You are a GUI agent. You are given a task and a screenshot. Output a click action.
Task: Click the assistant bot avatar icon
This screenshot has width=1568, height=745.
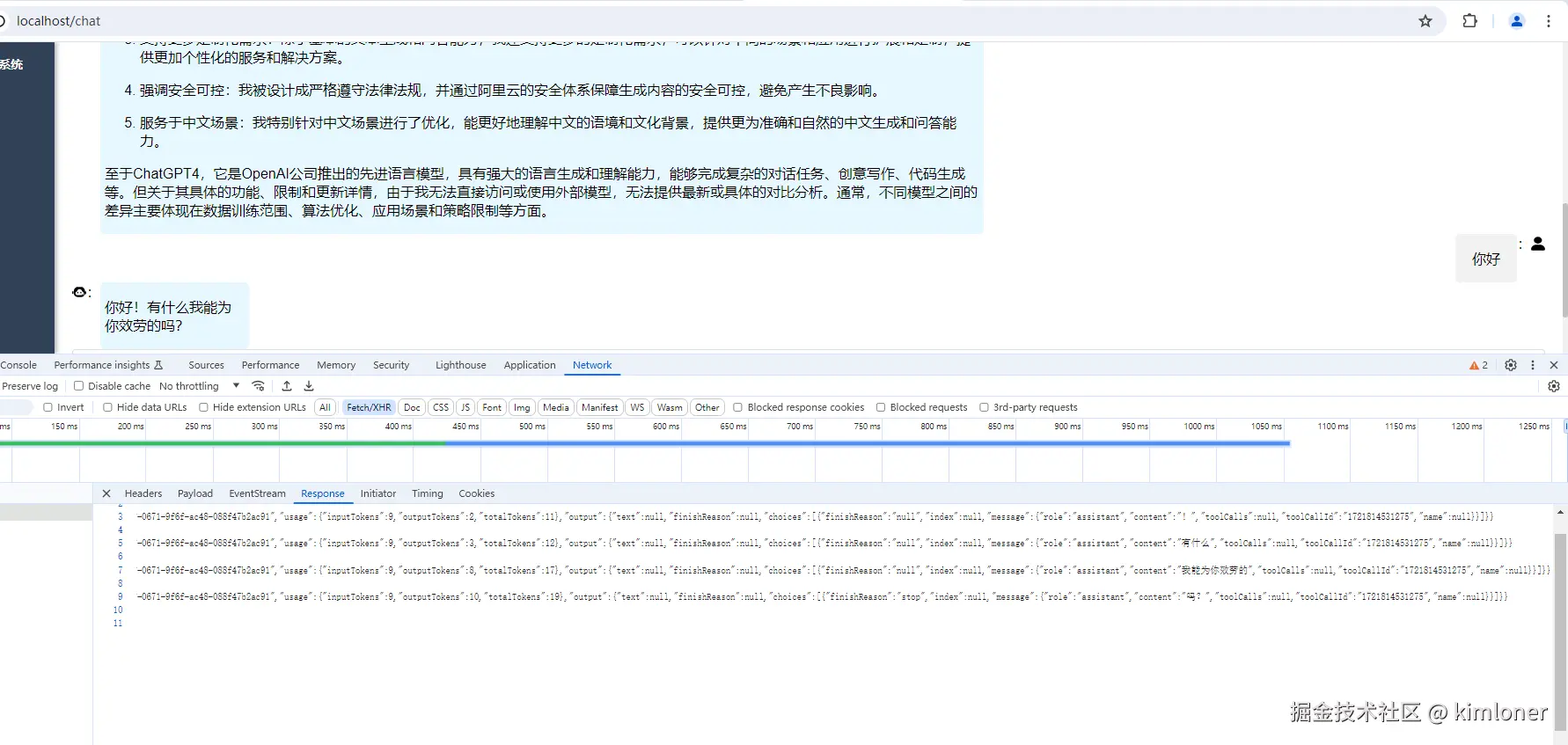tap(79, 292)
